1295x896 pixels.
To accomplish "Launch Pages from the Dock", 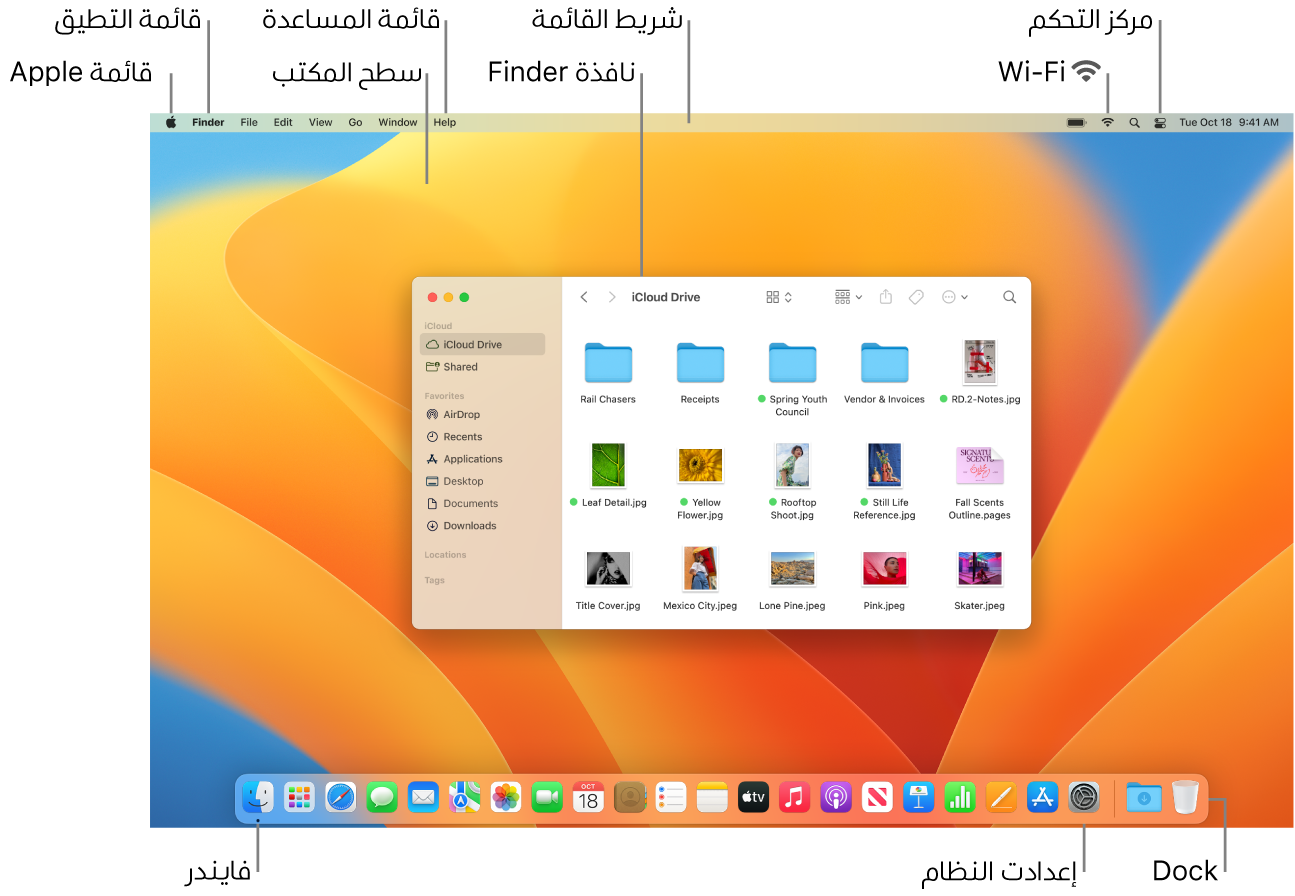I will pos(1001,797).
